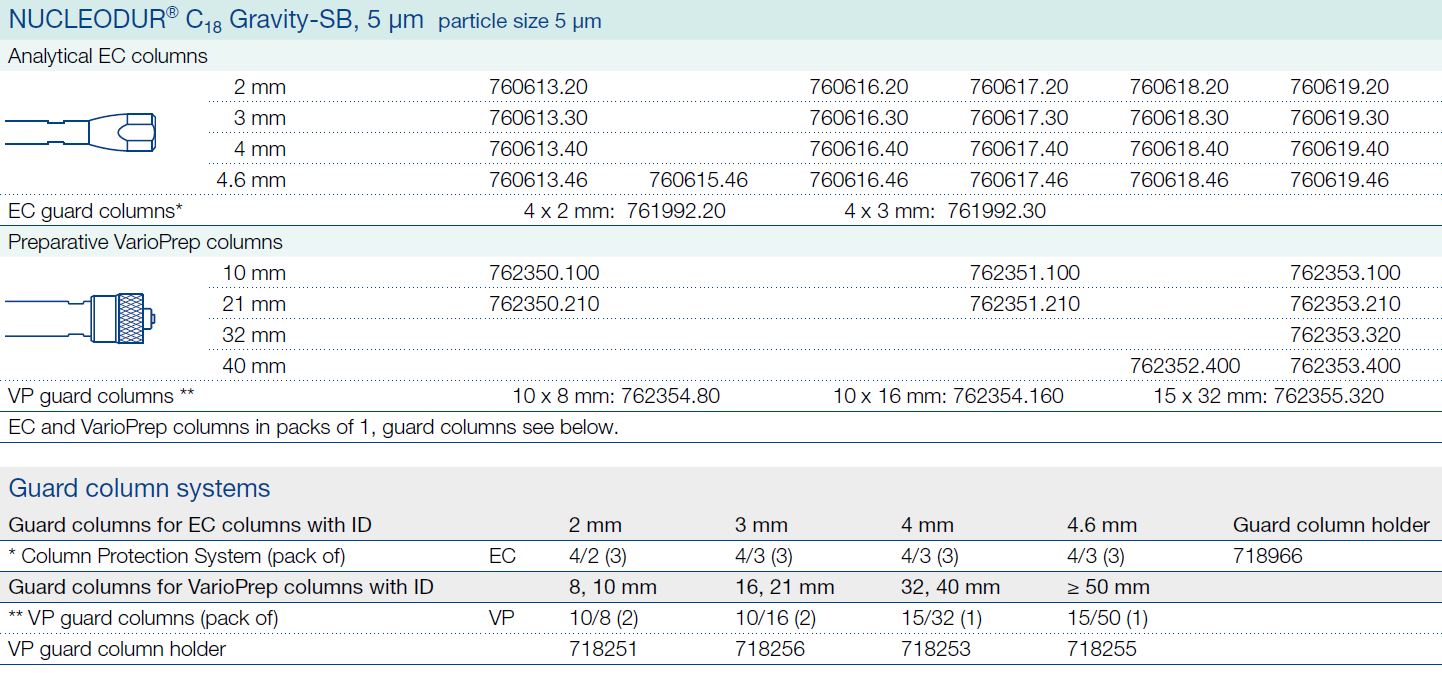
Task: Select part number 760619.46
Action: (1339, 180)
